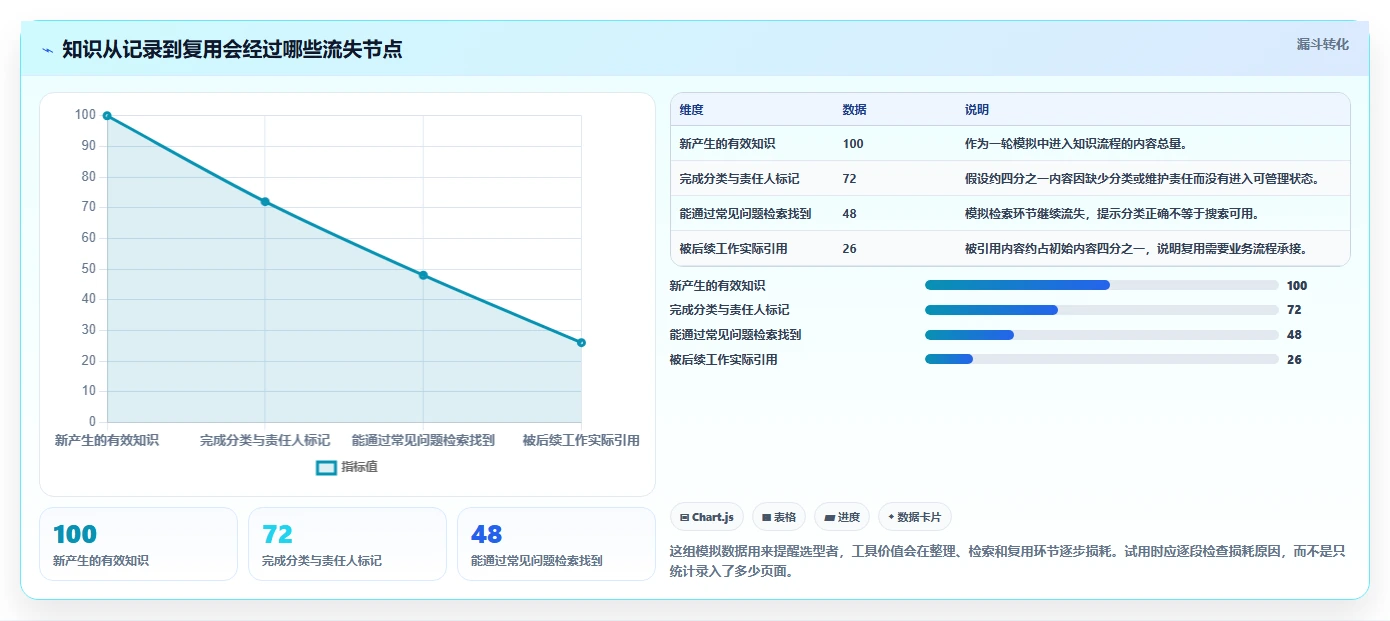Click table cell 能通过常见问题检索找到 in 维度 column
Viewport: 1390px width, 621px height.
tap(745, 214)
